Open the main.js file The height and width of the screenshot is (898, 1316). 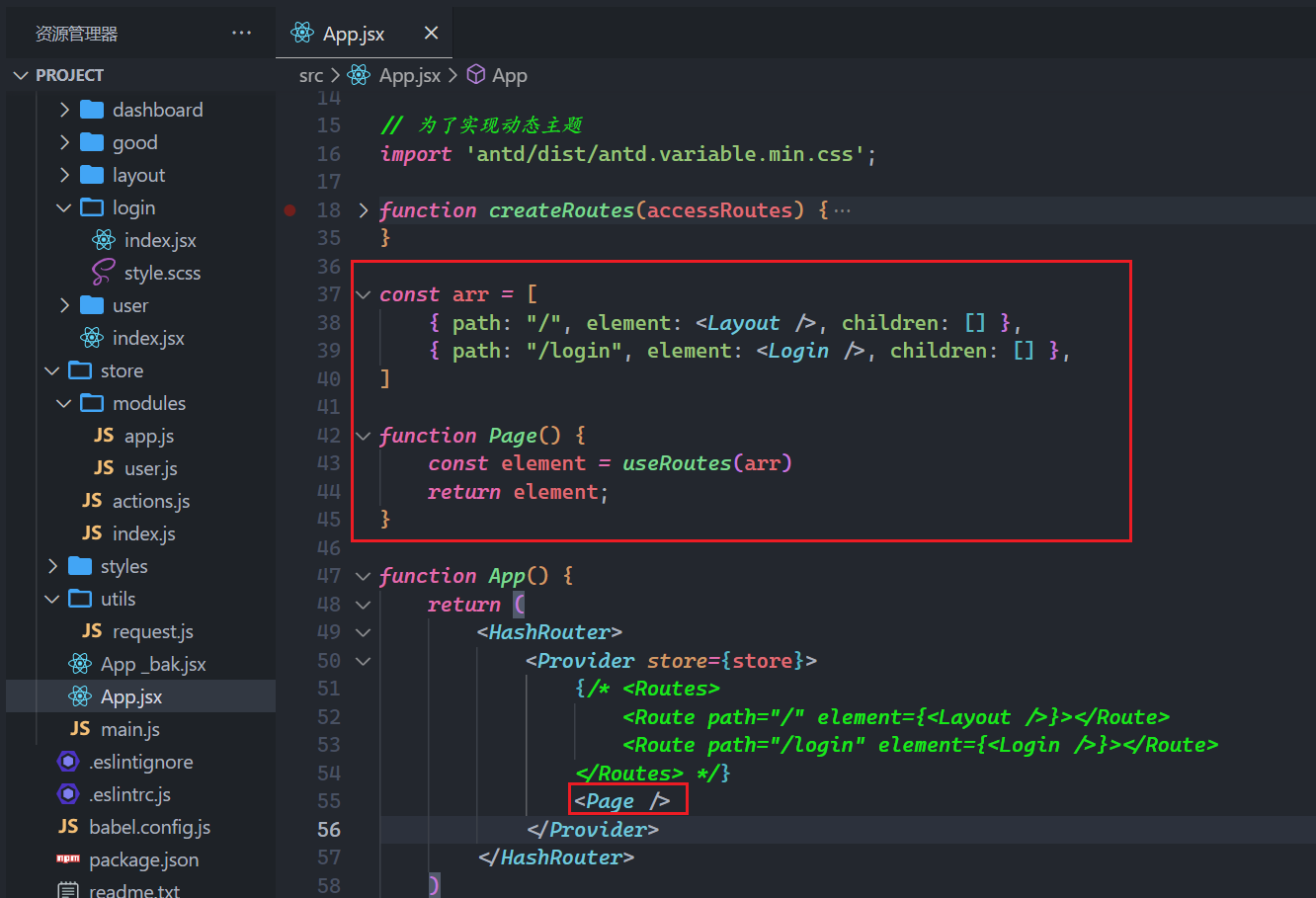140,729
